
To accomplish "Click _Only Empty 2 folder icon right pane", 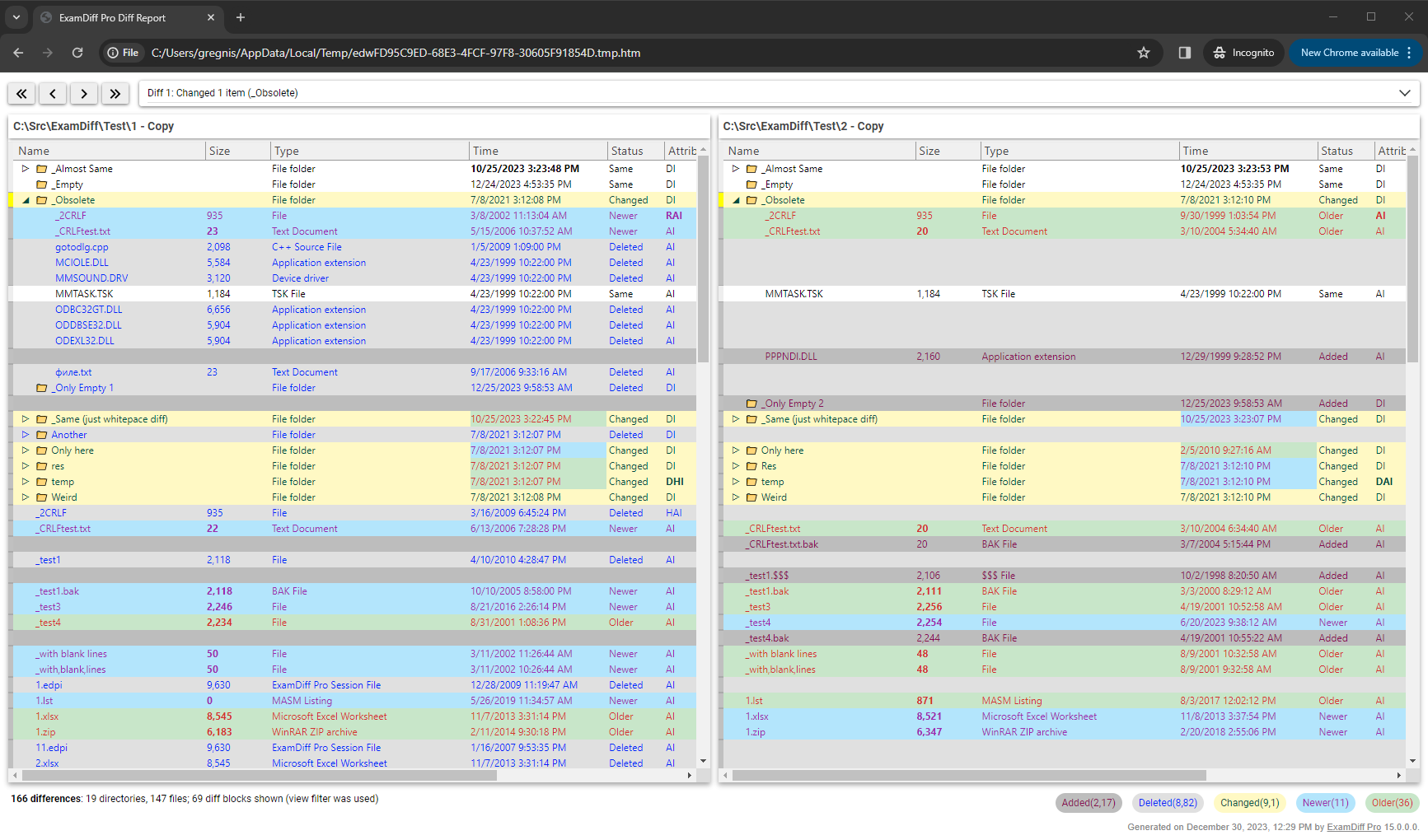I will 751,404.
